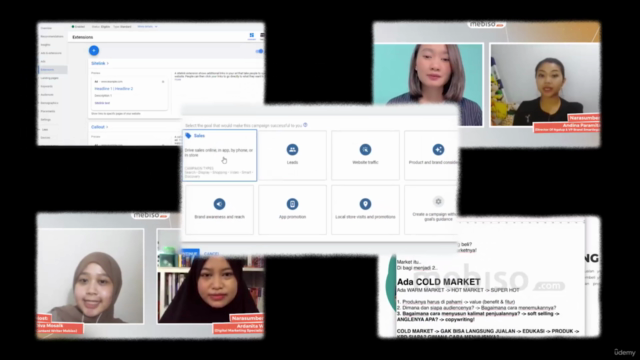Choose Product and brand consideration goal icon
Screen dimensions: 640x360
pyautogui.click(x=438, y=150)
